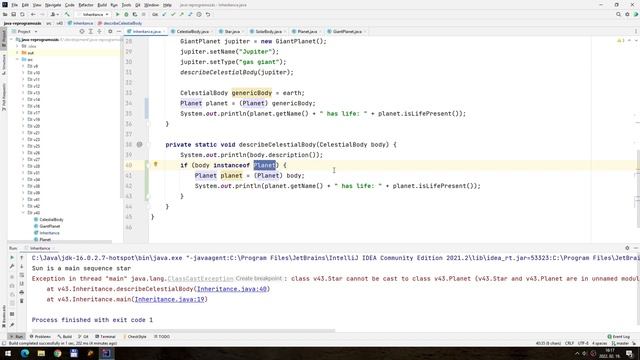Open Search Everywhere magnifier in the top right

pyautogui.click(x=618, y=14)
